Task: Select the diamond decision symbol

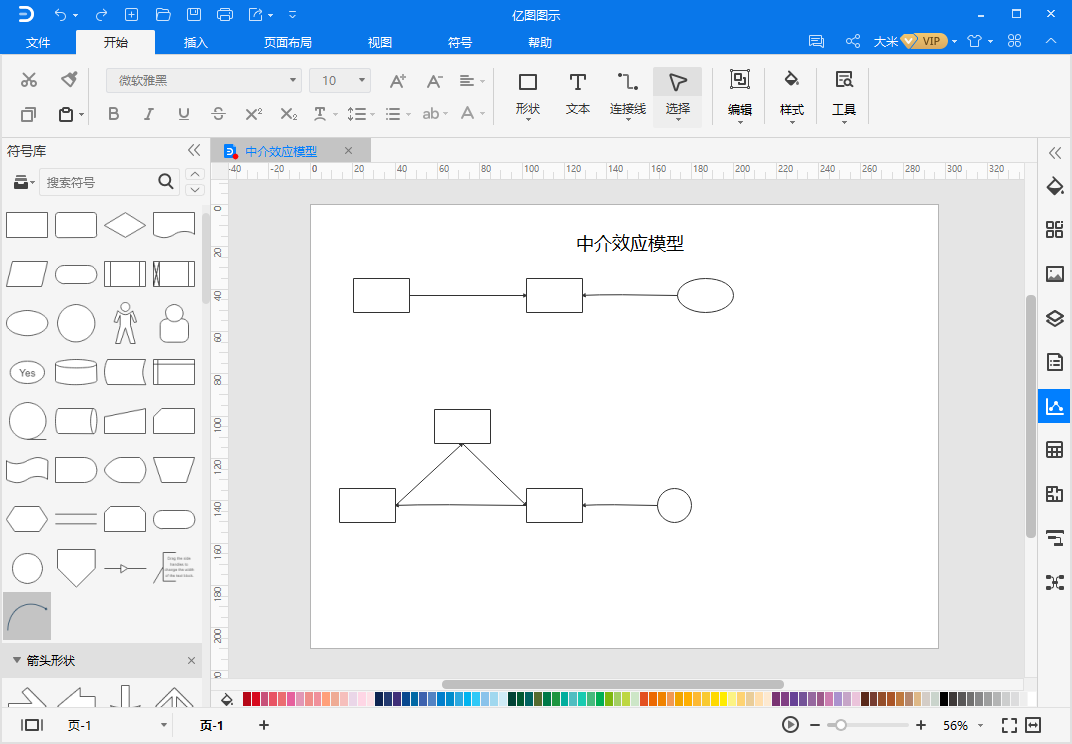Action: [125, 225]
